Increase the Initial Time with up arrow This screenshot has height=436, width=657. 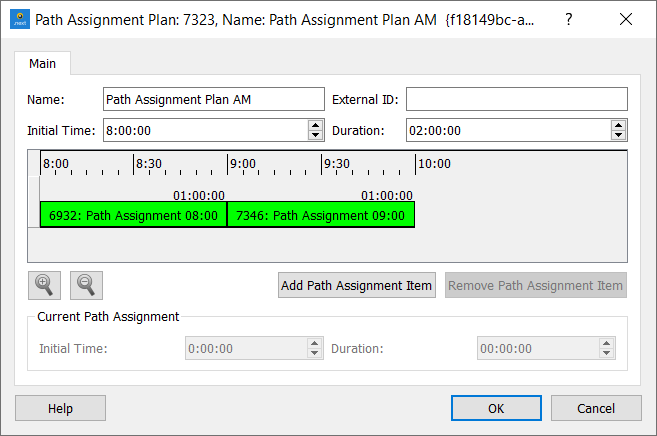(x=316, y=125)
